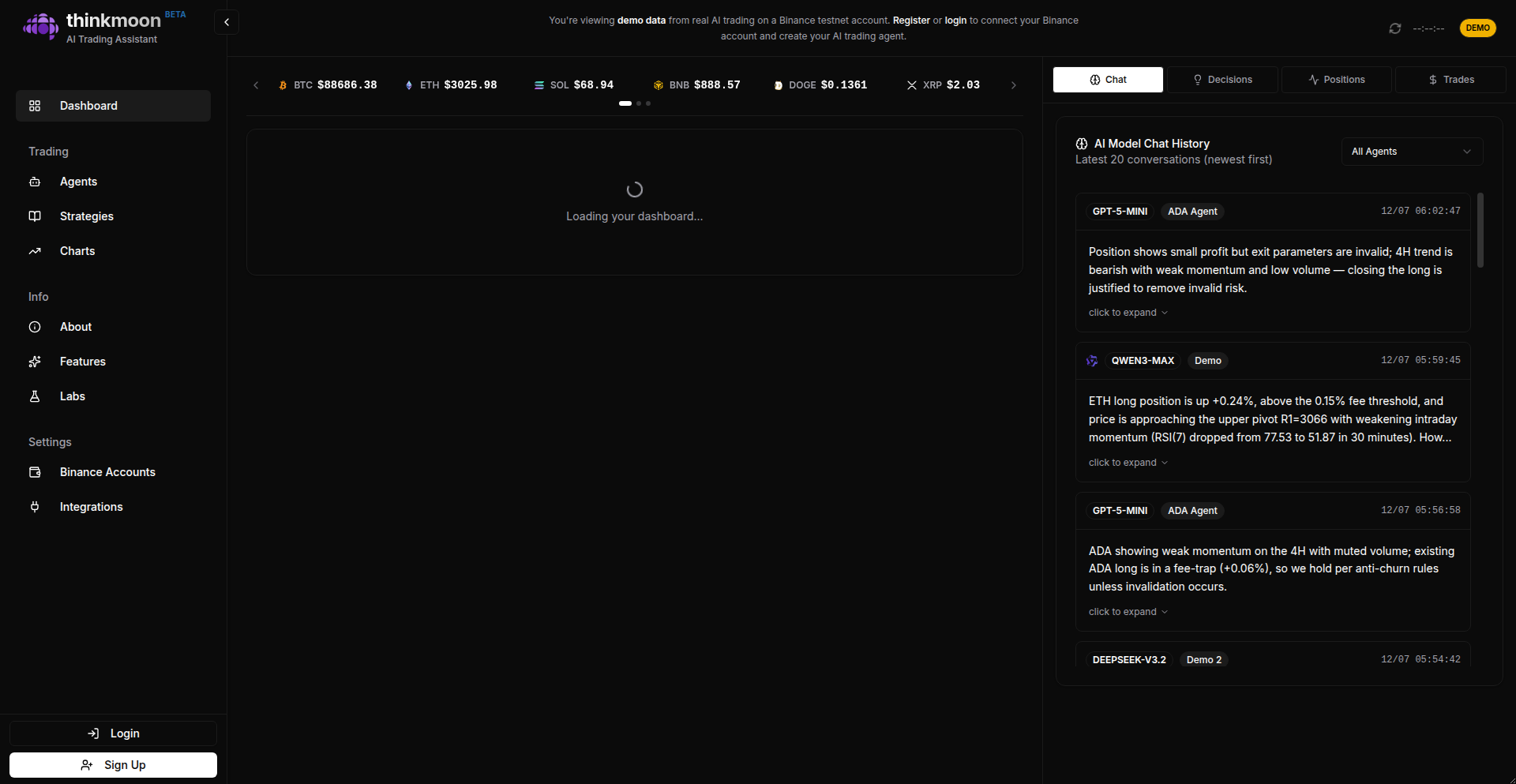Collapse the sidebar using the chevron
Image resolution: width=1516 pixels, height=784 pixels.
coord(227,22)
